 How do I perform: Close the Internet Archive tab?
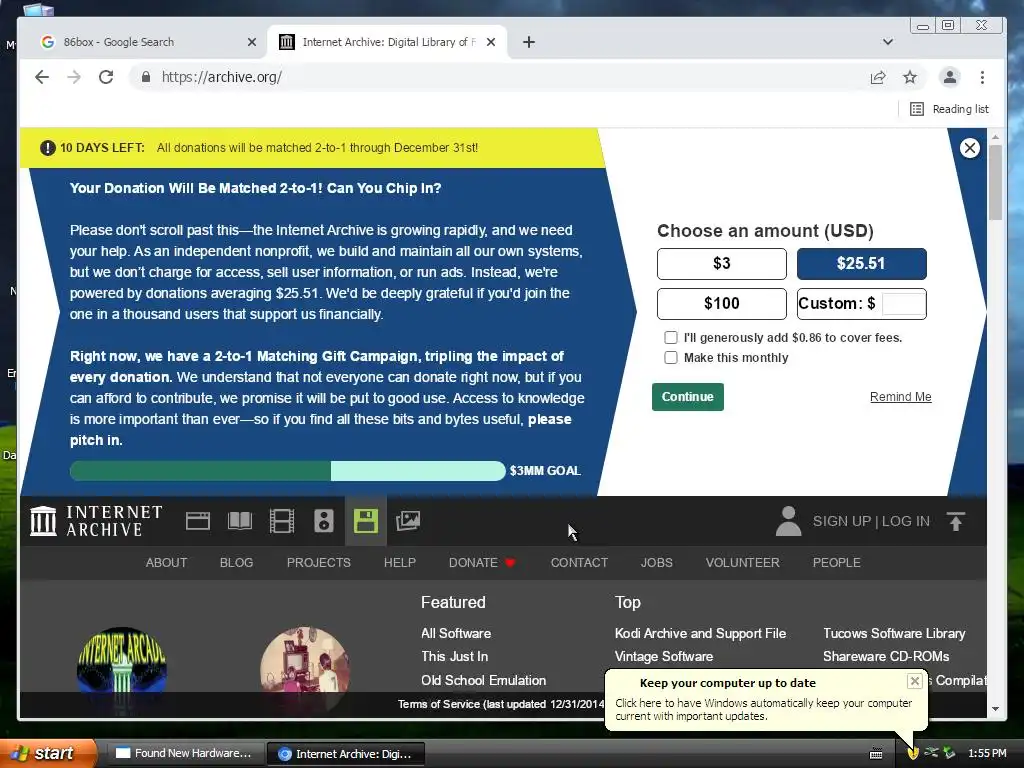click(491, 42)
